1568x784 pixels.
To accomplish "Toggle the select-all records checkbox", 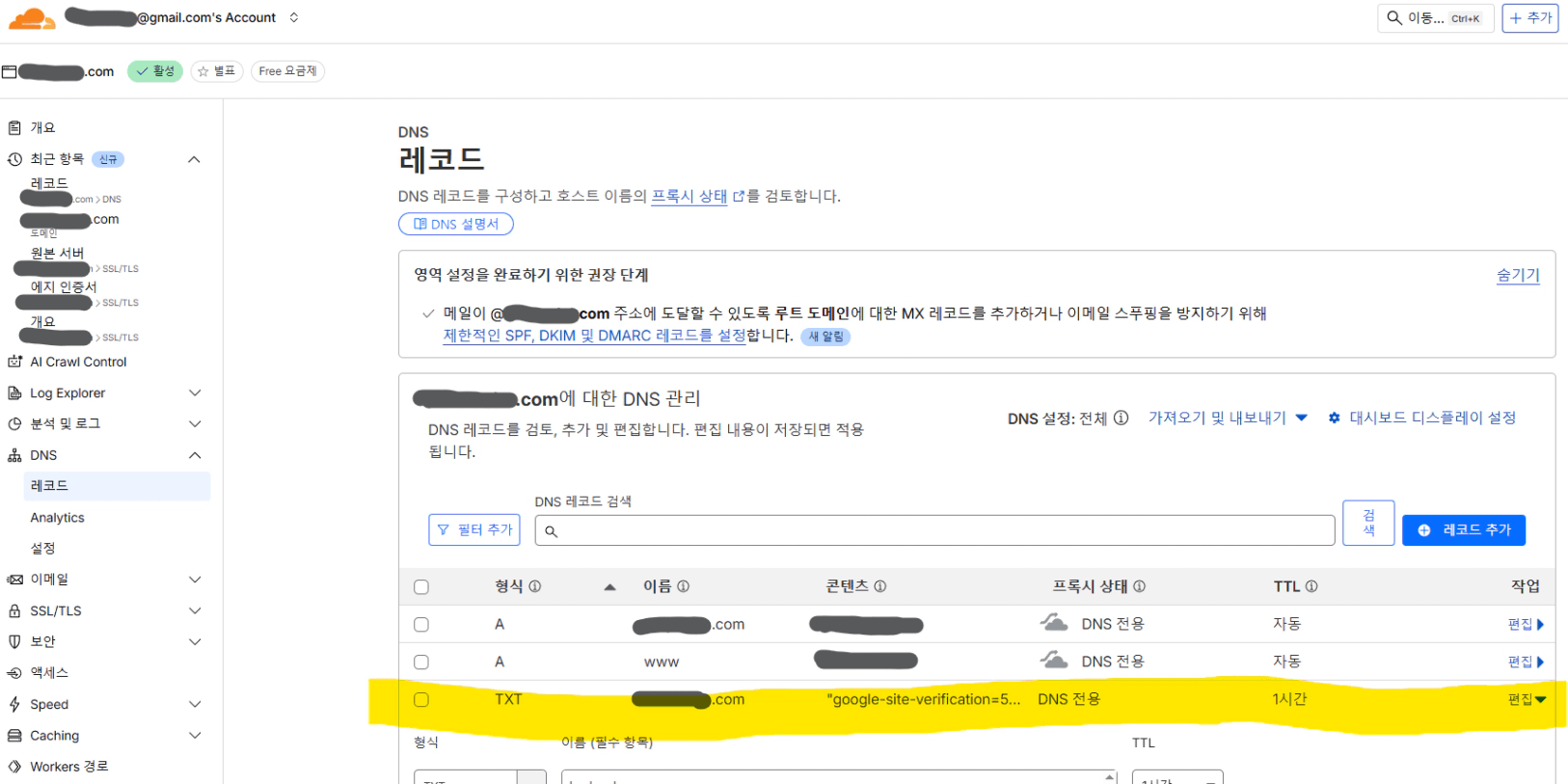I will coord(421,587).
